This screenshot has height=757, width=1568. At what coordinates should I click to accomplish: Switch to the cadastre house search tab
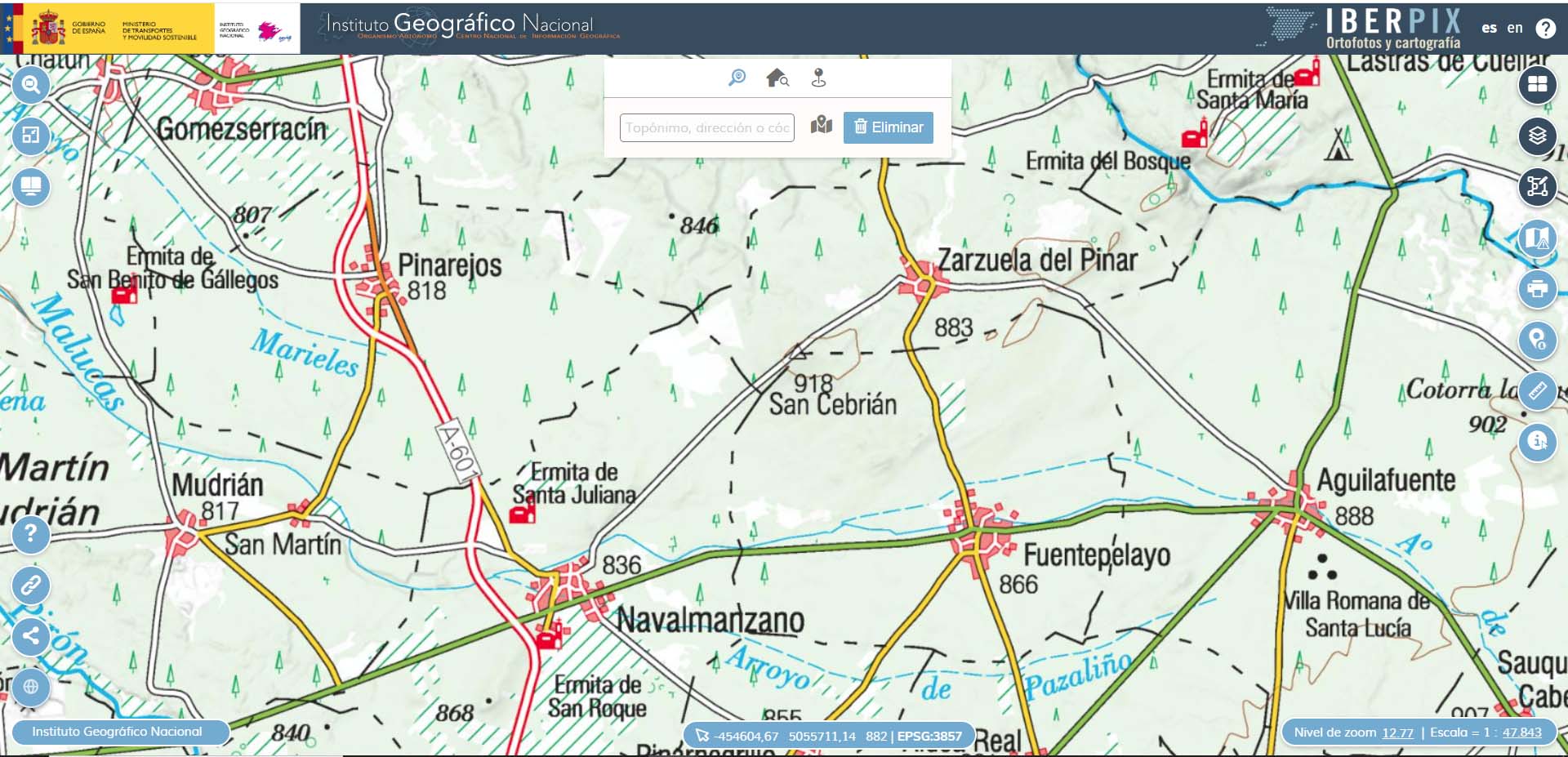777,78
